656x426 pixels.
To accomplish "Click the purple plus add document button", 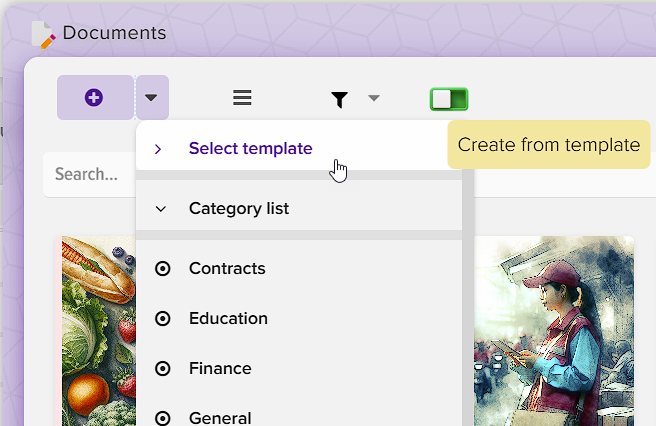I will tap(95, 98).
